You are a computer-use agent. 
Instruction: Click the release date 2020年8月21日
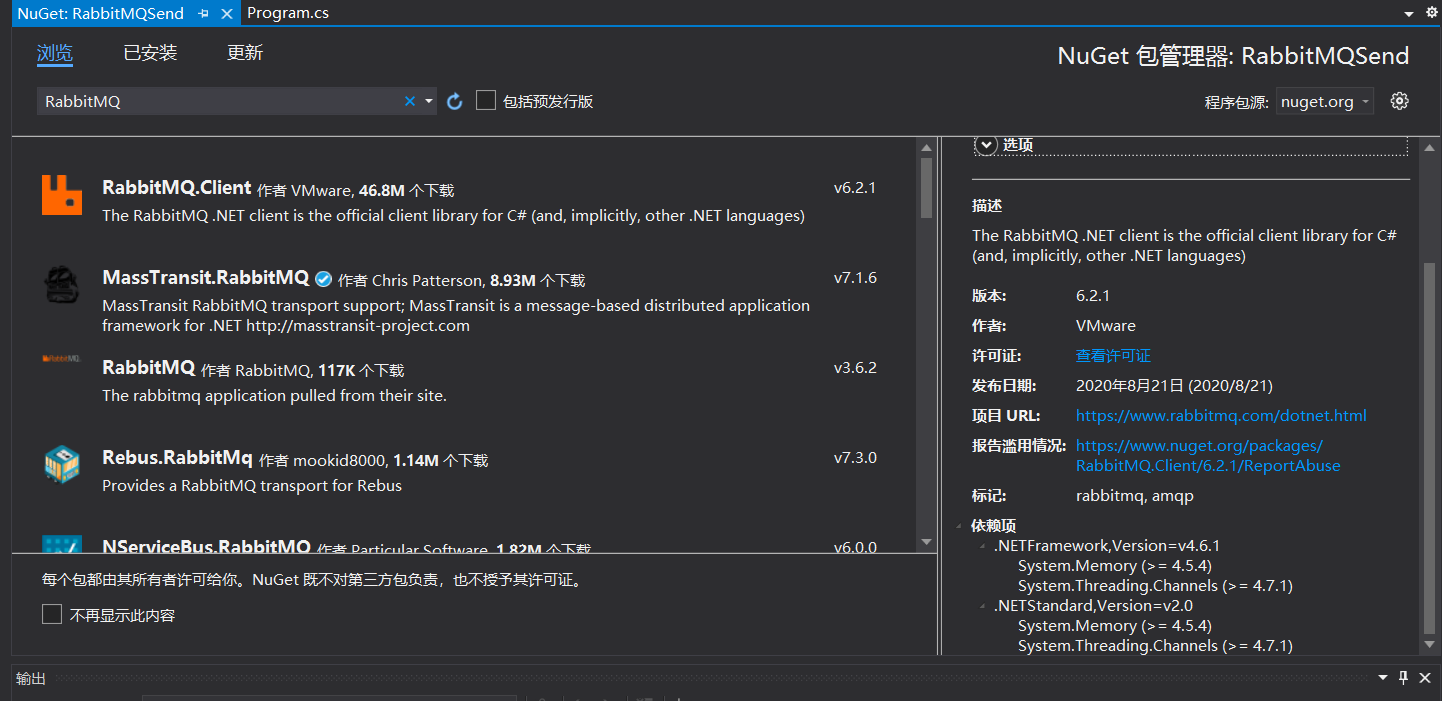(x=1174, y=386)
